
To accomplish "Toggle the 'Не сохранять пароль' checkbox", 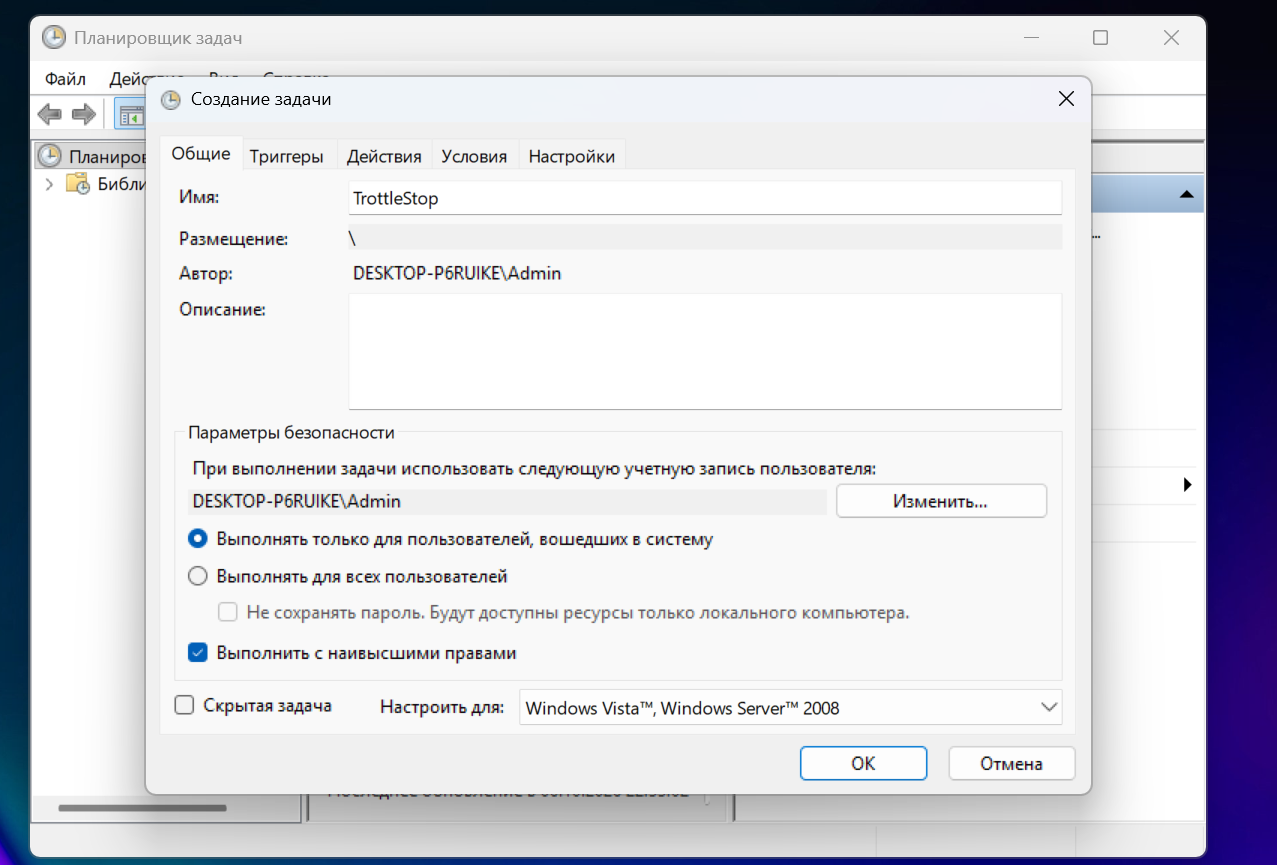I will [x=228, y=612].
